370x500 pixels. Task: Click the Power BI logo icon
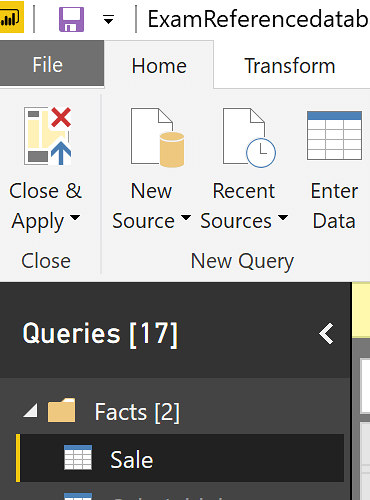pos(11,17)
